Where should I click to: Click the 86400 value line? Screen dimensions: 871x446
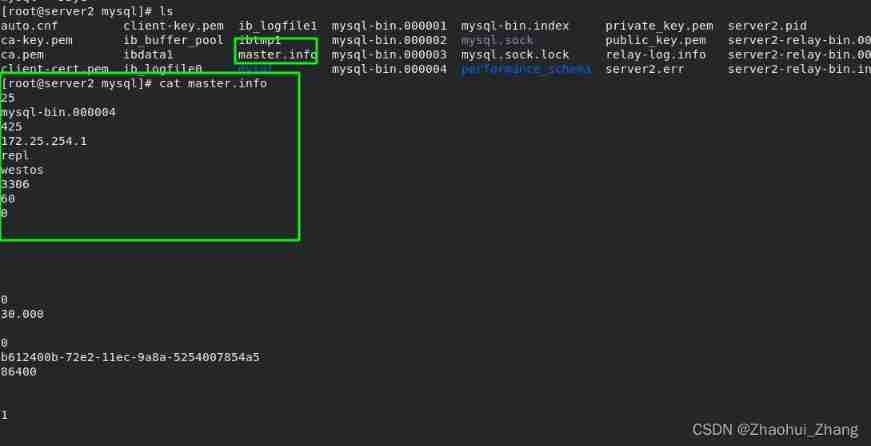19,371
